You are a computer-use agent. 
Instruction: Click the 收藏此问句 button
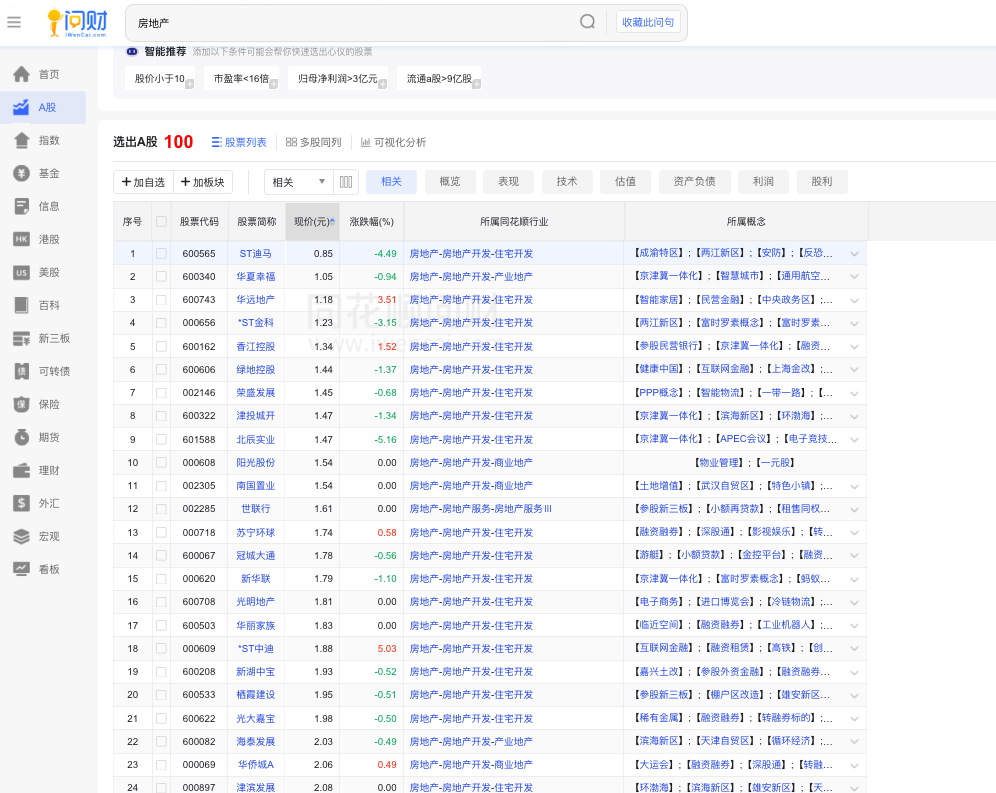[646, 21]
